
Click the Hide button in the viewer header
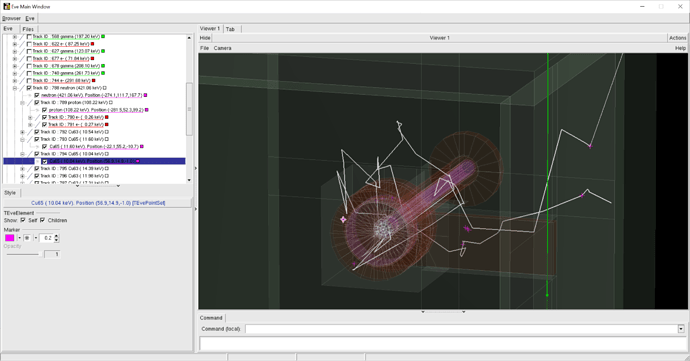(x=205, y=38)
